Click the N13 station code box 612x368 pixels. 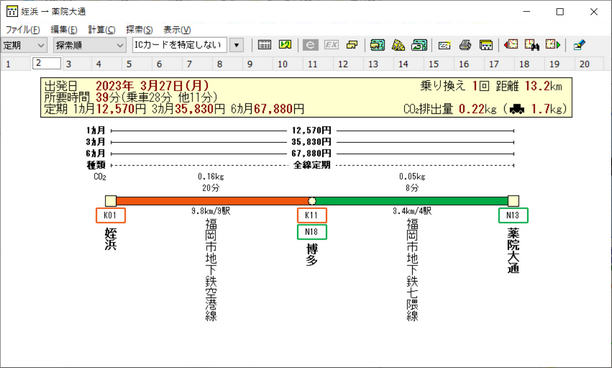(x=513, y=215)
